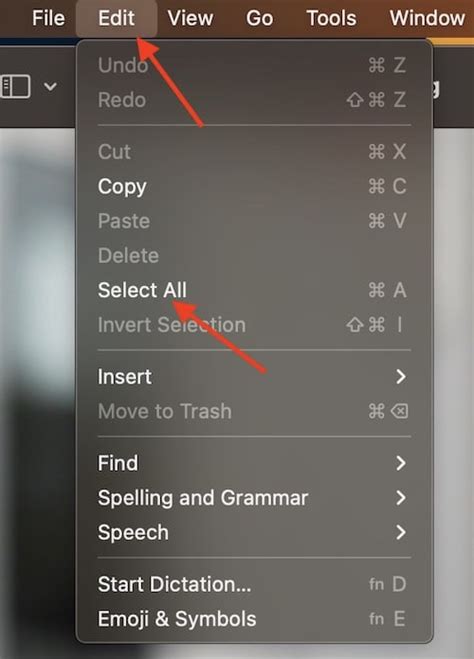Open Emoji & Symbols picker
474x659 pixels.
coord(254,619)
